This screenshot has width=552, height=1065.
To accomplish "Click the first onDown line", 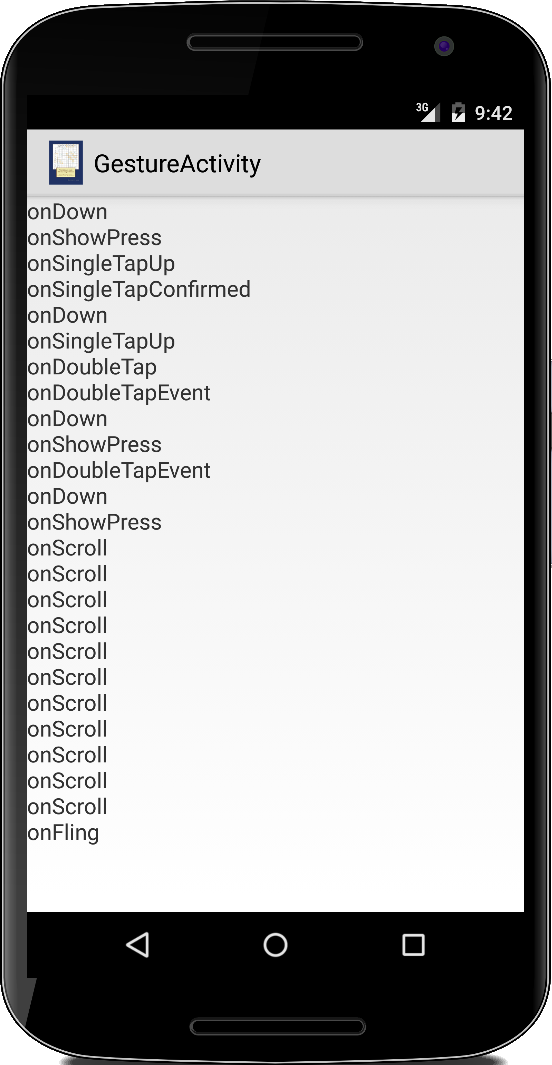I will click(x=67, y=212).
